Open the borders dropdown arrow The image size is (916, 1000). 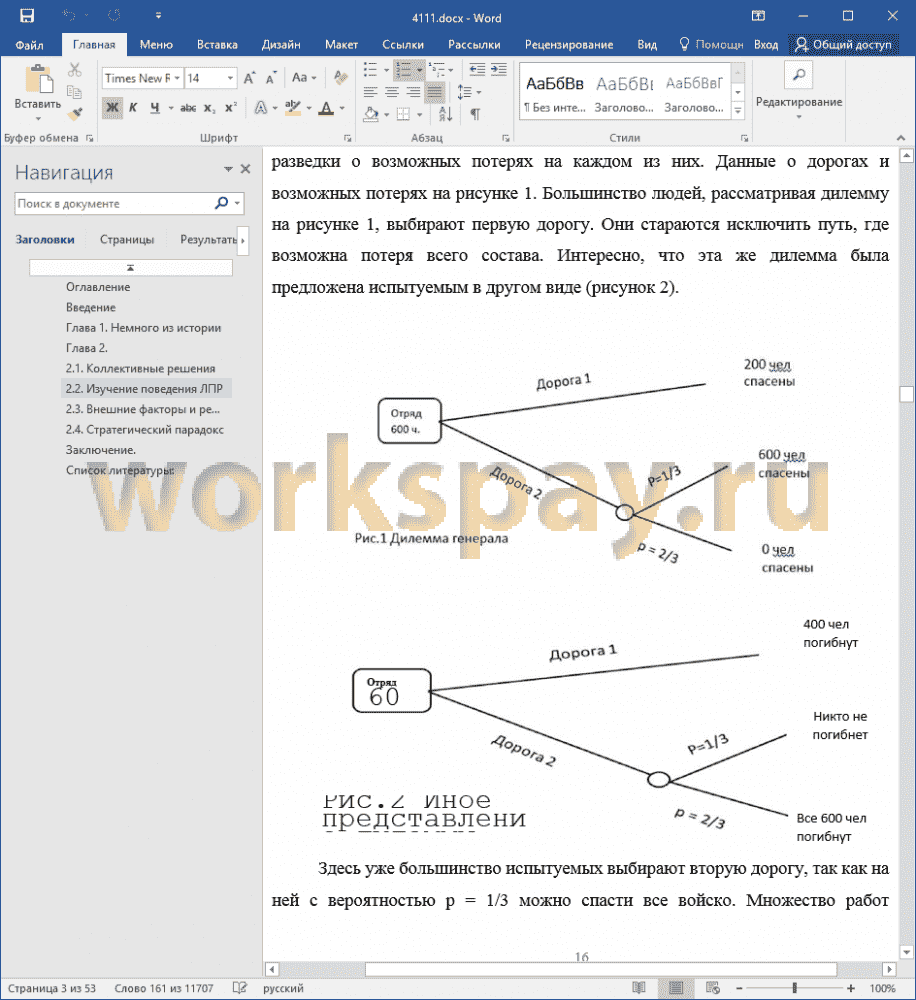pos(420,115)
